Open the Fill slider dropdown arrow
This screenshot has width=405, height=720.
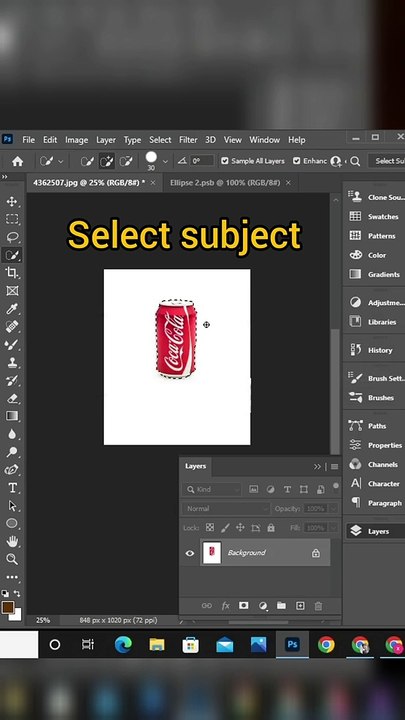pos(333,528)
